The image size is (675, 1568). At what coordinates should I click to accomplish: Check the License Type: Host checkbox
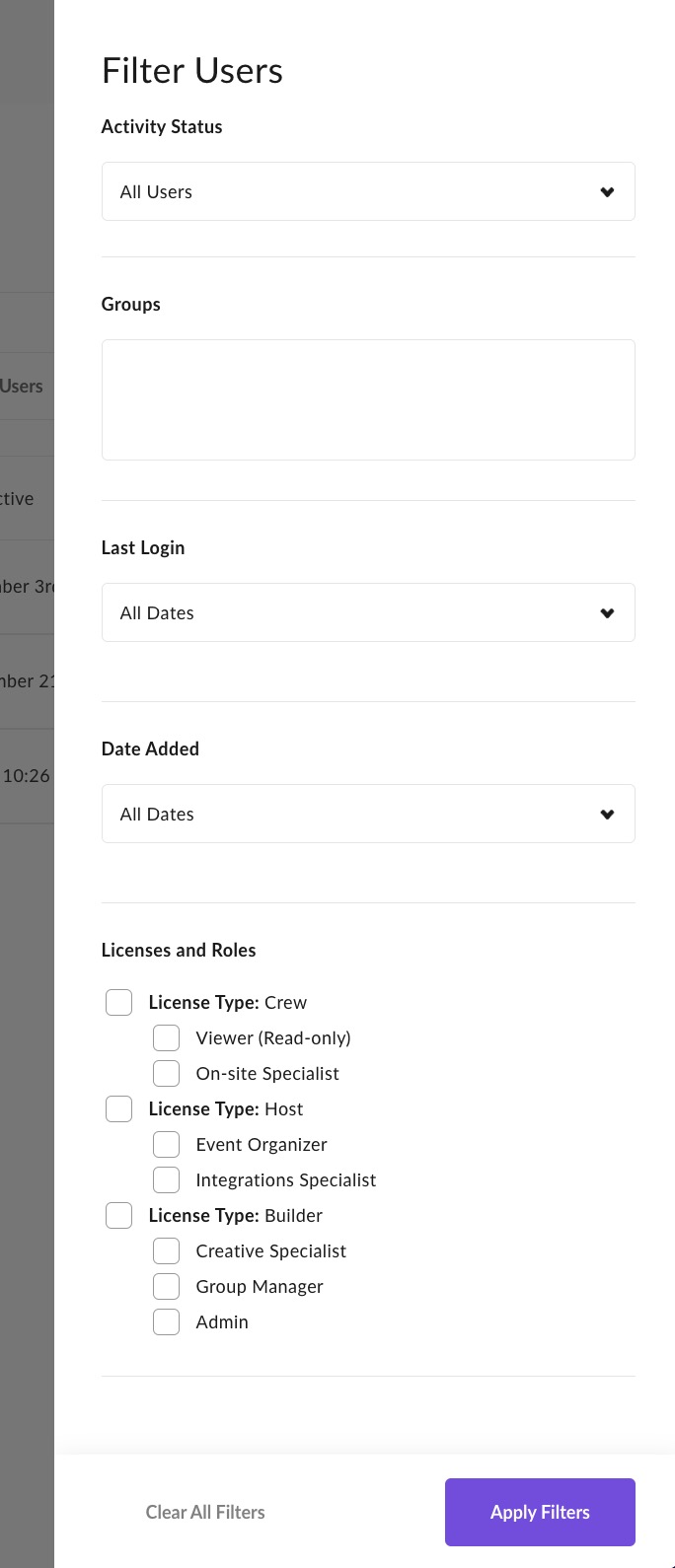pos(118,1108)
